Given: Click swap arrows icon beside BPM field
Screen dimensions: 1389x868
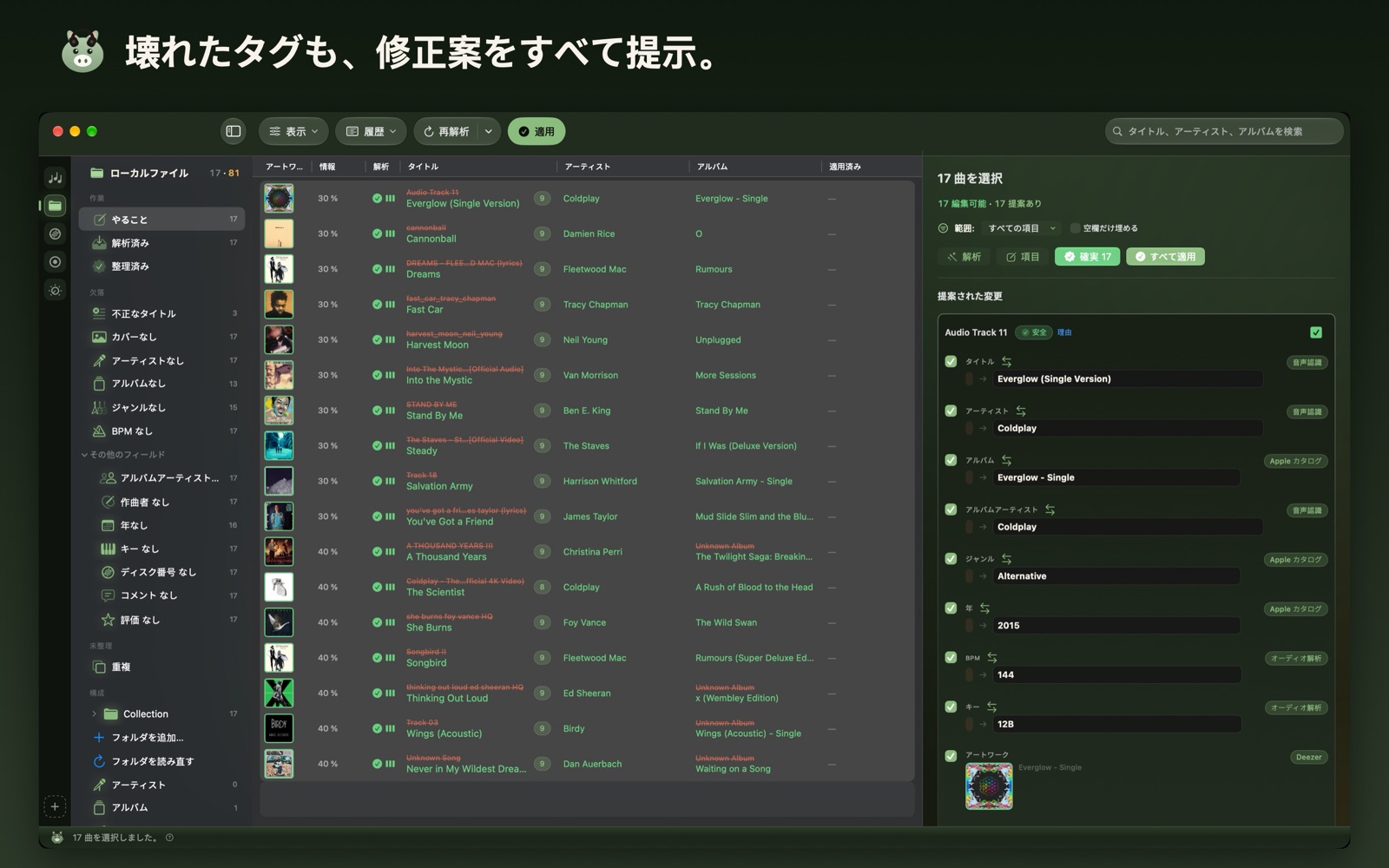Looking at the screenshot, I should pyautogui.click(x=991, y=657).
